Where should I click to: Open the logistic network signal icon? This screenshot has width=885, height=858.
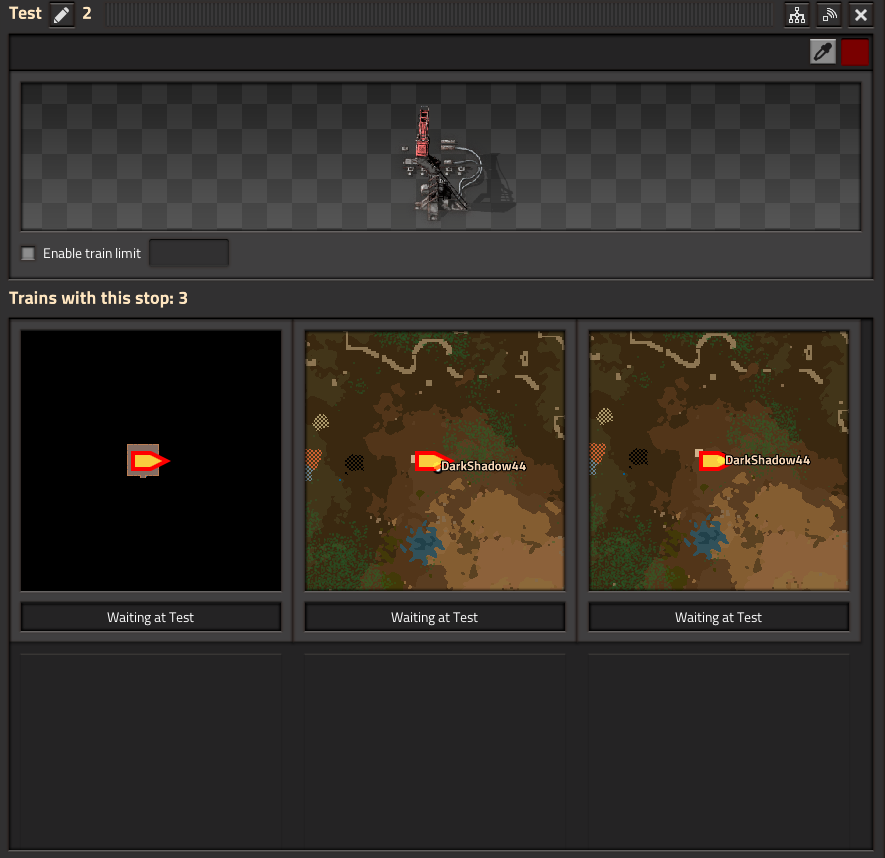(829, 15)
